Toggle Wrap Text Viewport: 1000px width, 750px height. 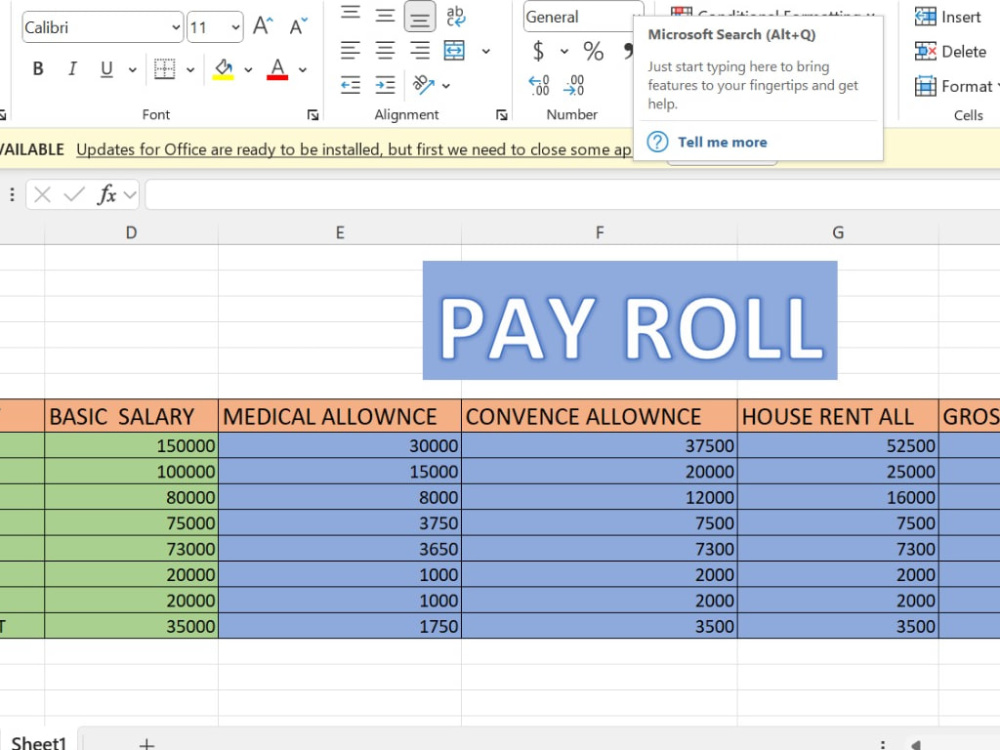pos(455,16)
